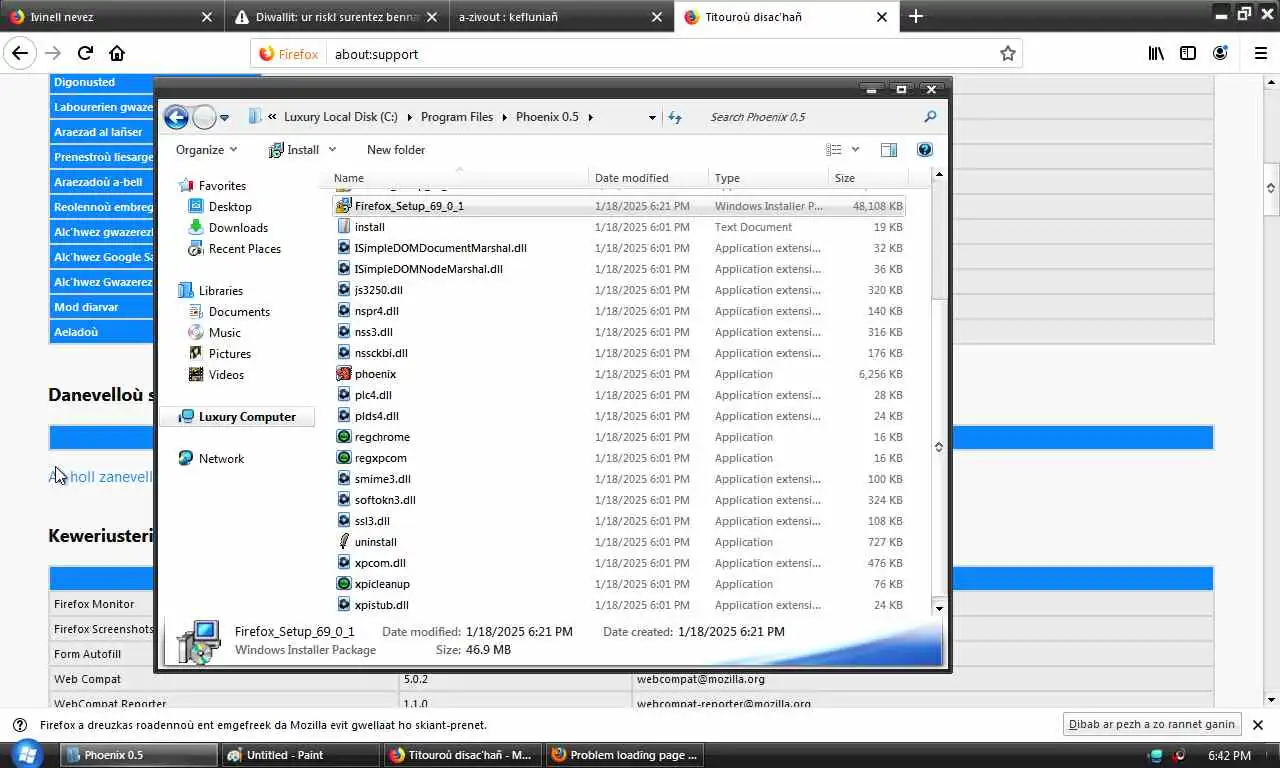Close the notification bar at the bottom
This screenshot has height=768, width=1280.
[x=1258, y=725]
